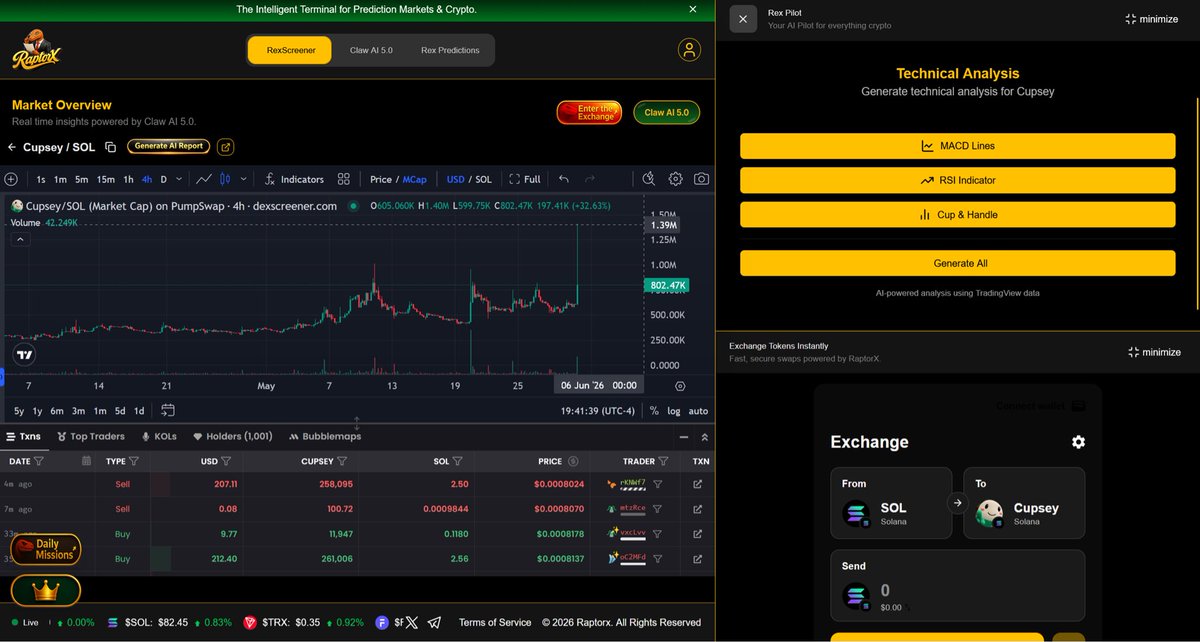Open the pair in a new window icon
The image size is (1200, 642).
(225, 147)
